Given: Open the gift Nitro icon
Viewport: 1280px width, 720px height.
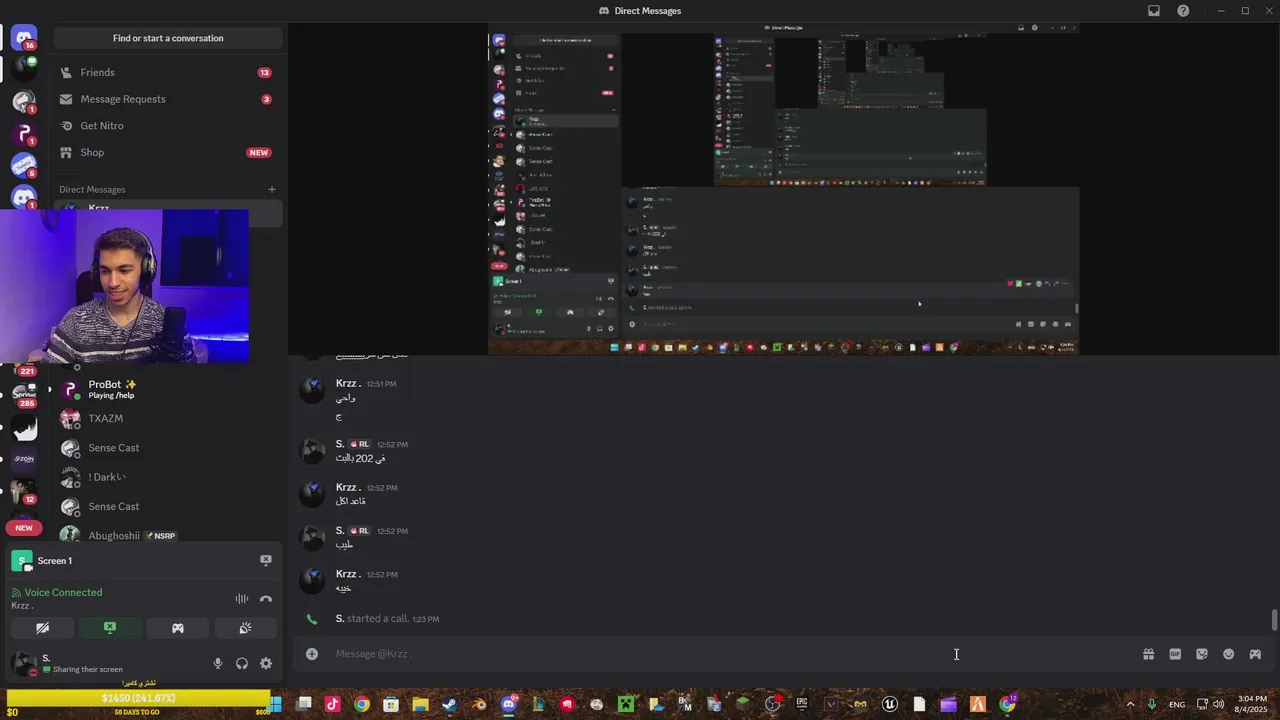Looking at the screenshot, I should click(x=1148, y=654).
